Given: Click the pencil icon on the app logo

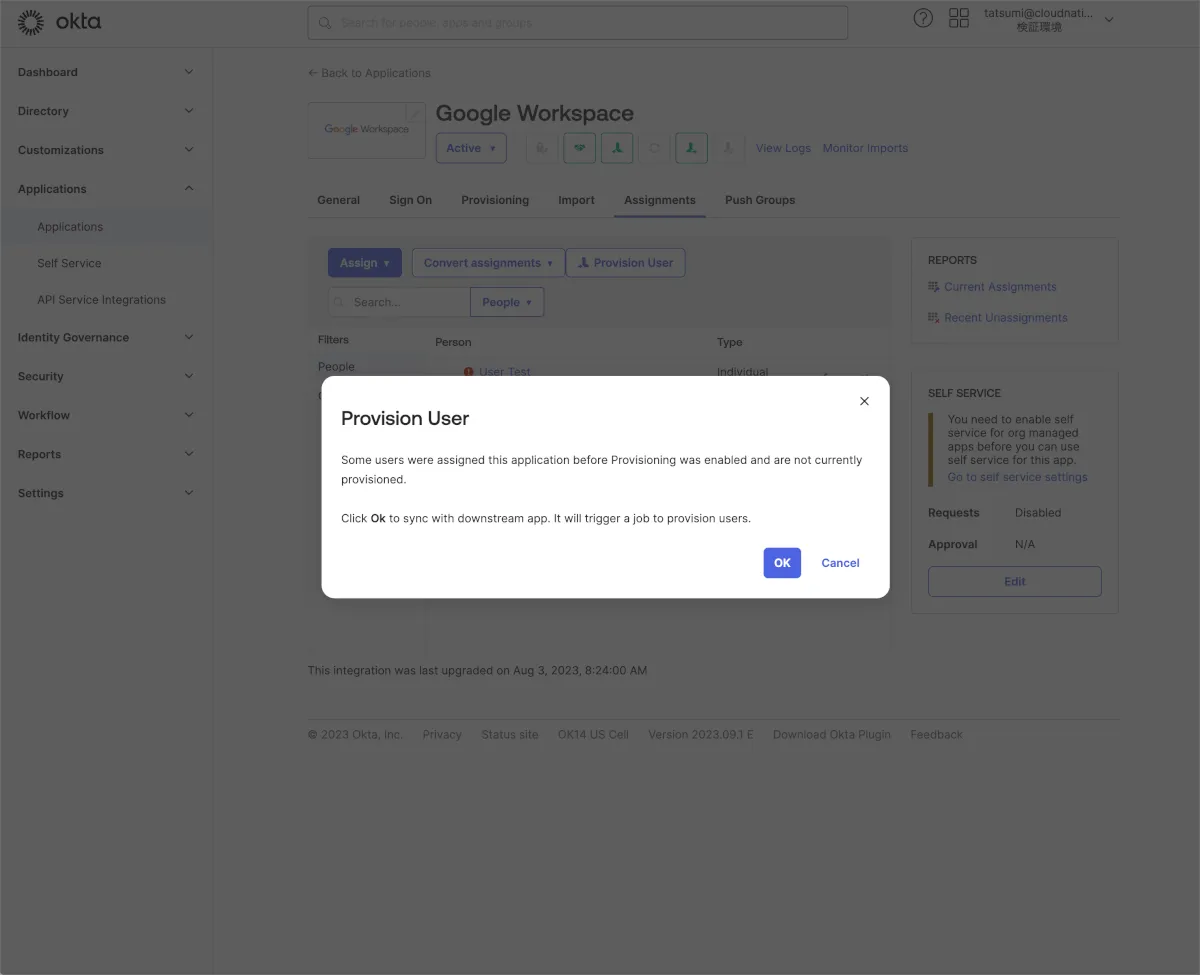Looking at the screenshot, I should point(416,112).
